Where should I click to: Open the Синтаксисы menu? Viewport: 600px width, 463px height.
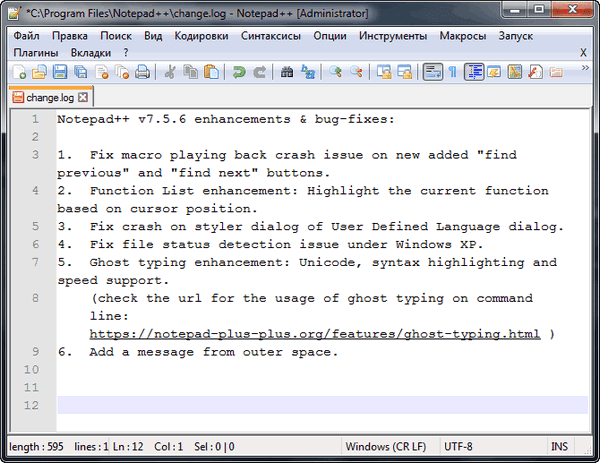pos(271,36)
